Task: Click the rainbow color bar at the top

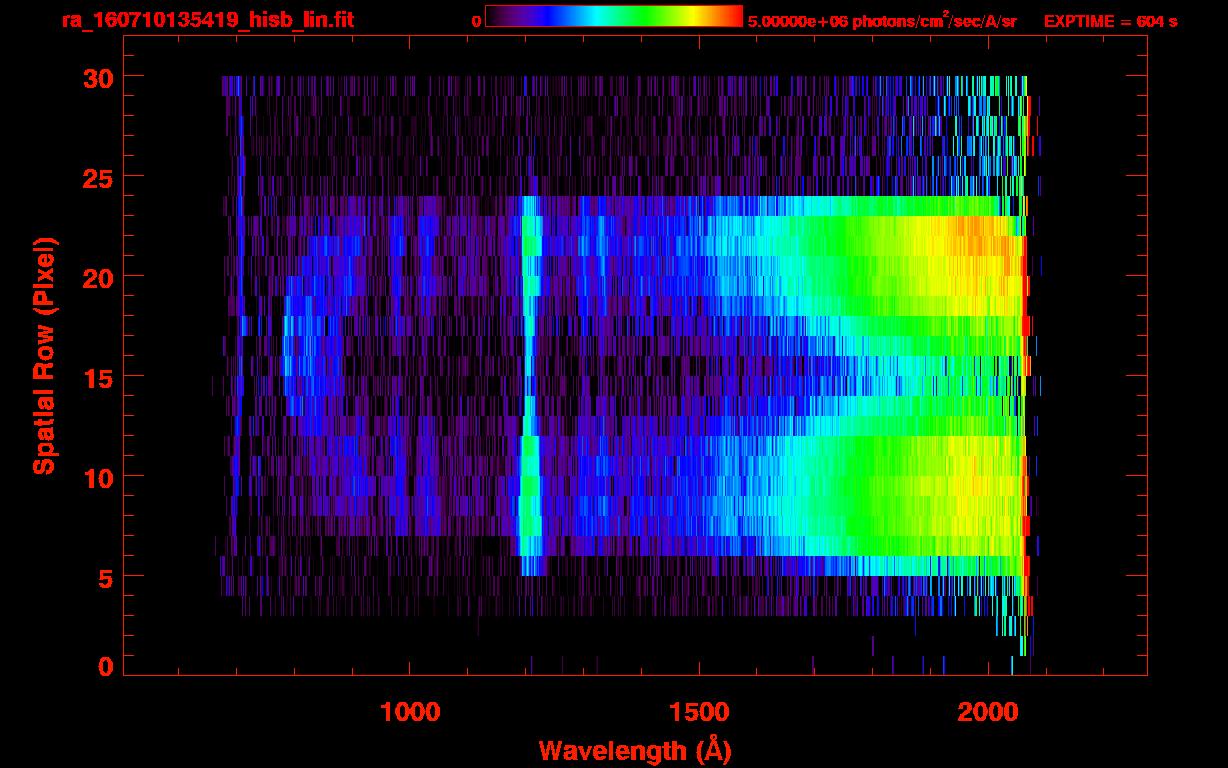Action: pos(613,17)
